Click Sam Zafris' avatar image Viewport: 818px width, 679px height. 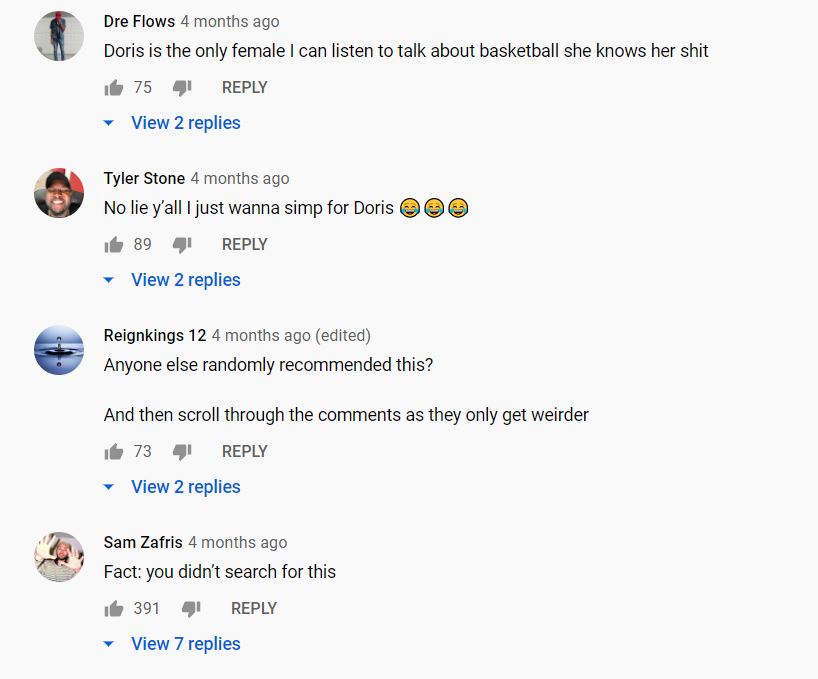(59, 557)
